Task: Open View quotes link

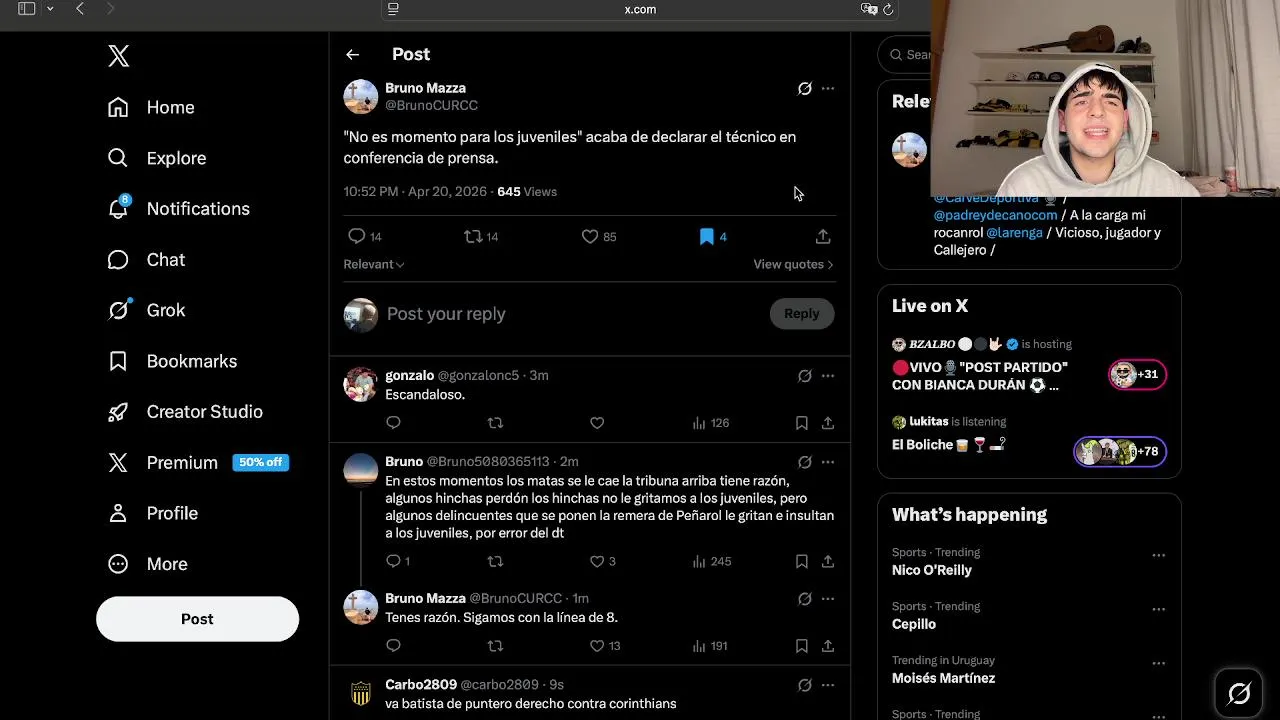Action: point(793,264)
